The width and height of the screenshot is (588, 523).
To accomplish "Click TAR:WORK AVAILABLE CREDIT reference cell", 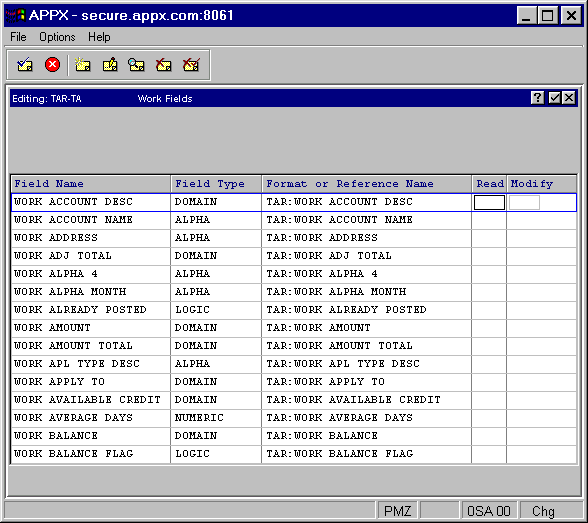I will 366,400.
